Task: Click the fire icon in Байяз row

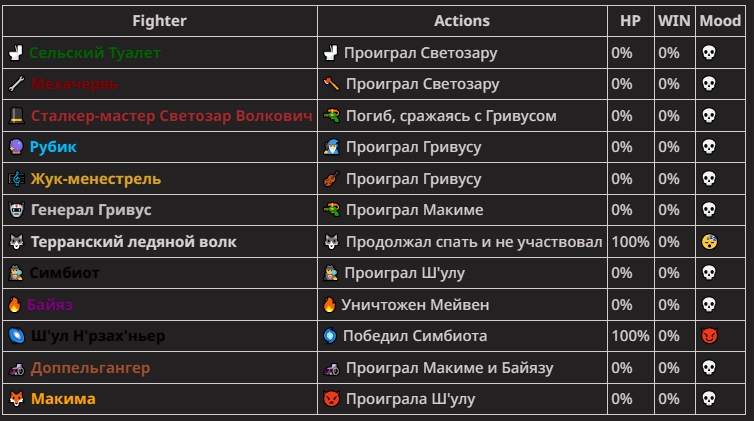Action: 14,304
